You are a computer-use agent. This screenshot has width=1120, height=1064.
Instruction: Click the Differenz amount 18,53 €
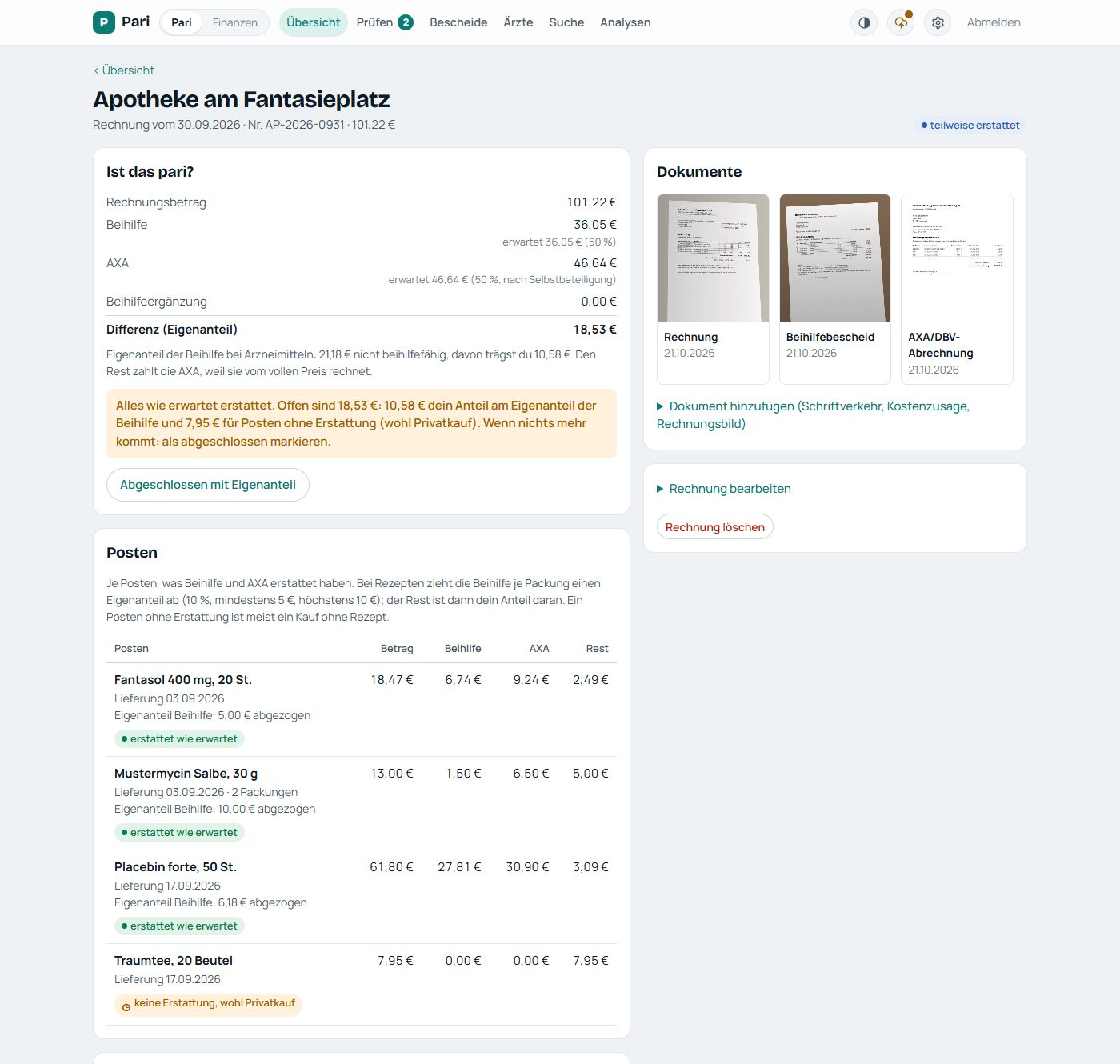[x=594, y=330]
